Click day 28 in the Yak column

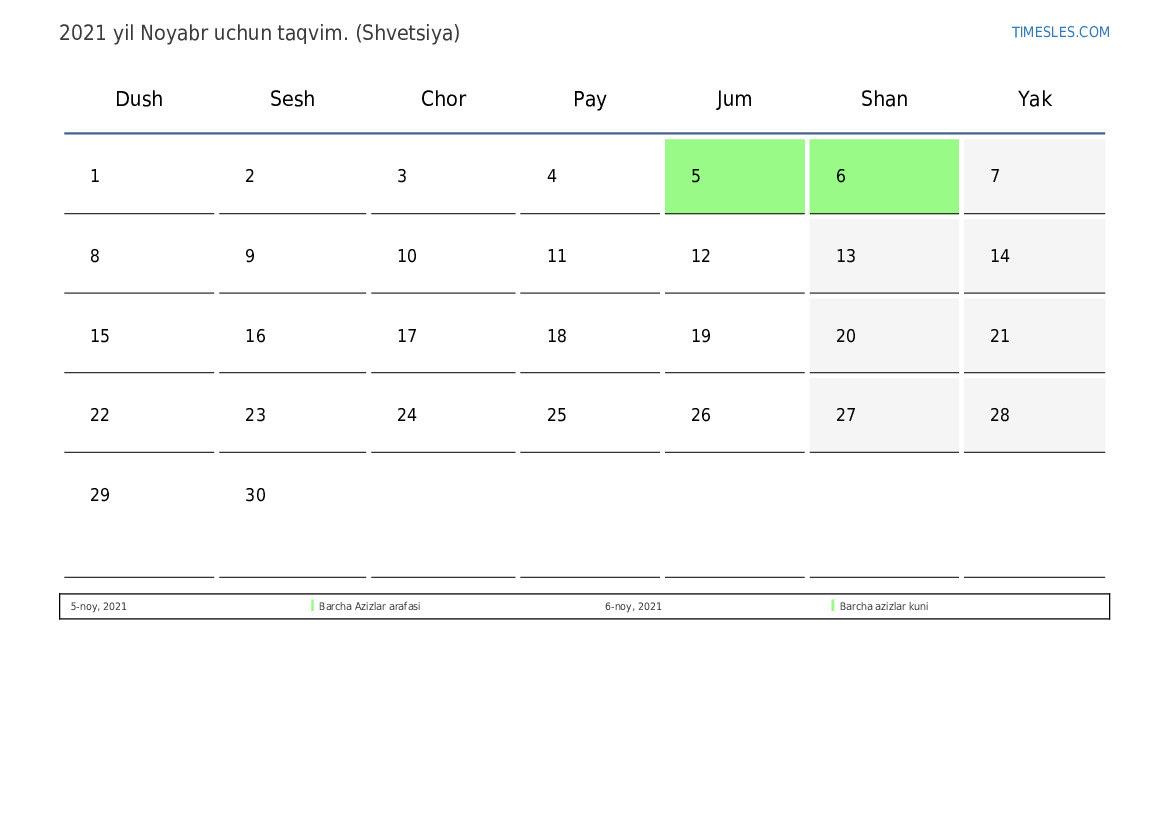click(1034, 415)
